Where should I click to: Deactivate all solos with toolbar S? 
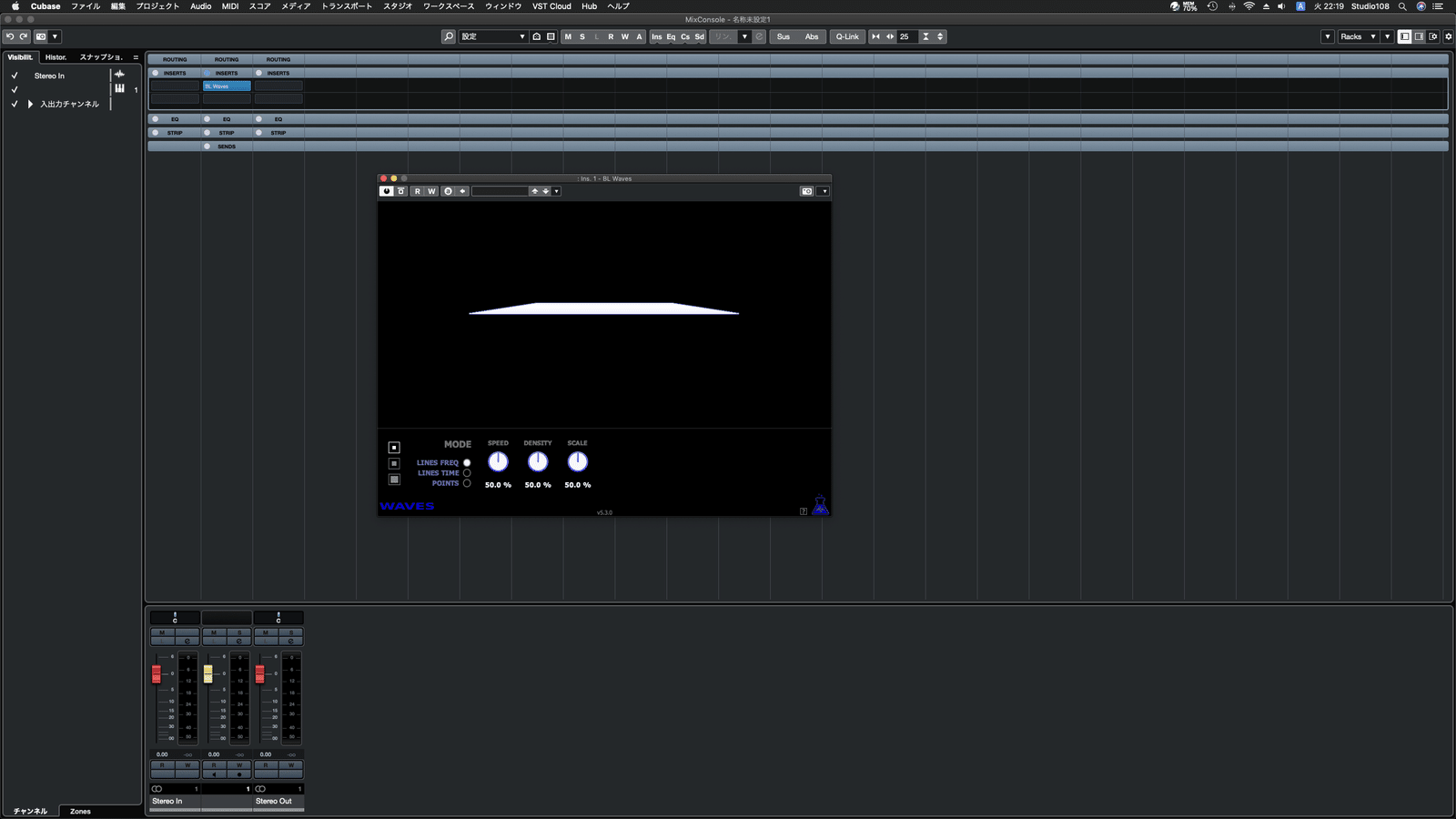click(x=582, y=36)
